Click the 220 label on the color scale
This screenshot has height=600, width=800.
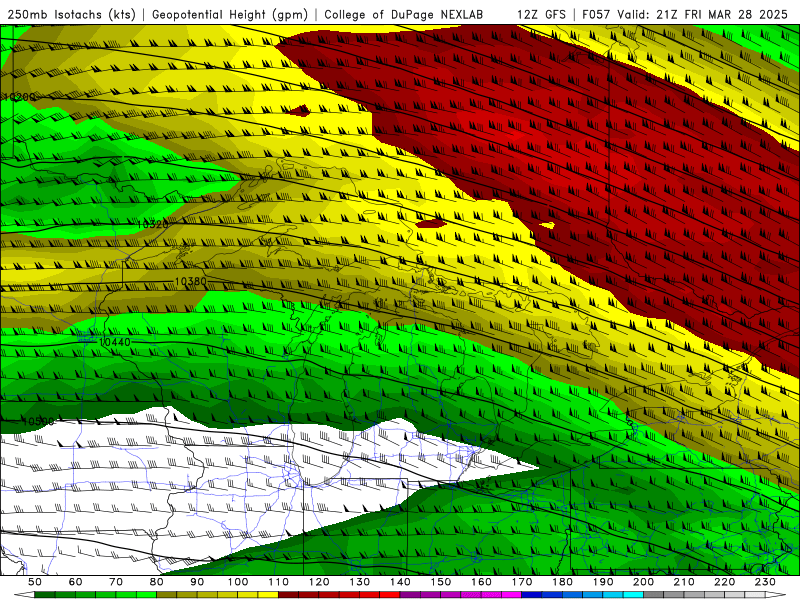tap(725, 582)
